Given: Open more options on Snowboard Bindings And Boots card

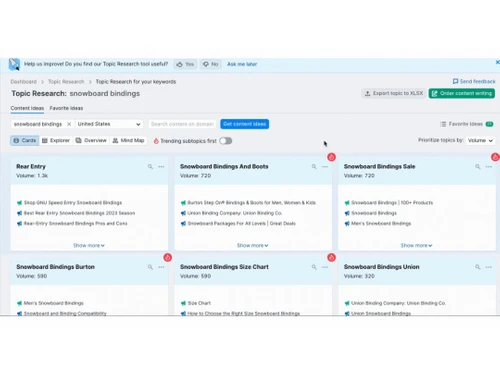Looking at the screenshot, I should [x=325, y=166].
